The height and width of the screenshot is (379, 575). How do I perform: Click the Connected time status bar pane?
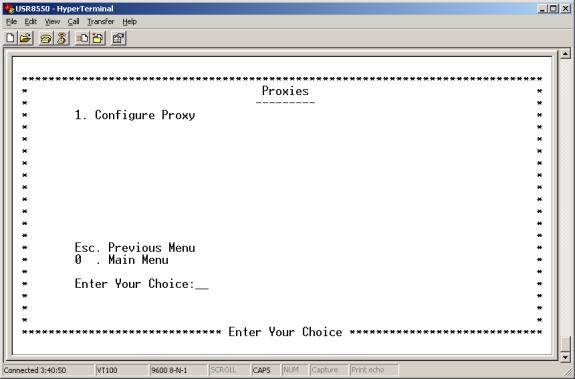tap(35, 370)
